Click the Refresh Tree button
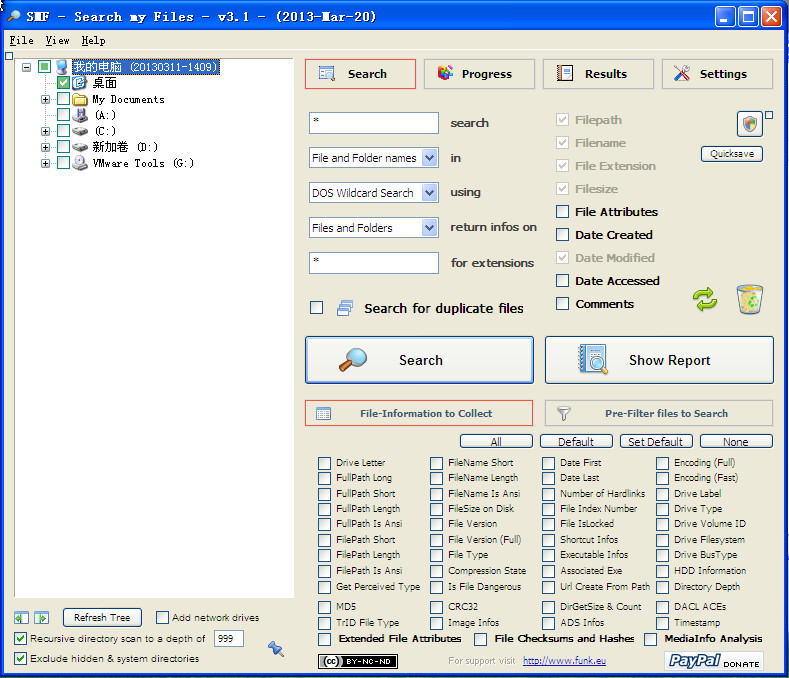 pos(102,618)
